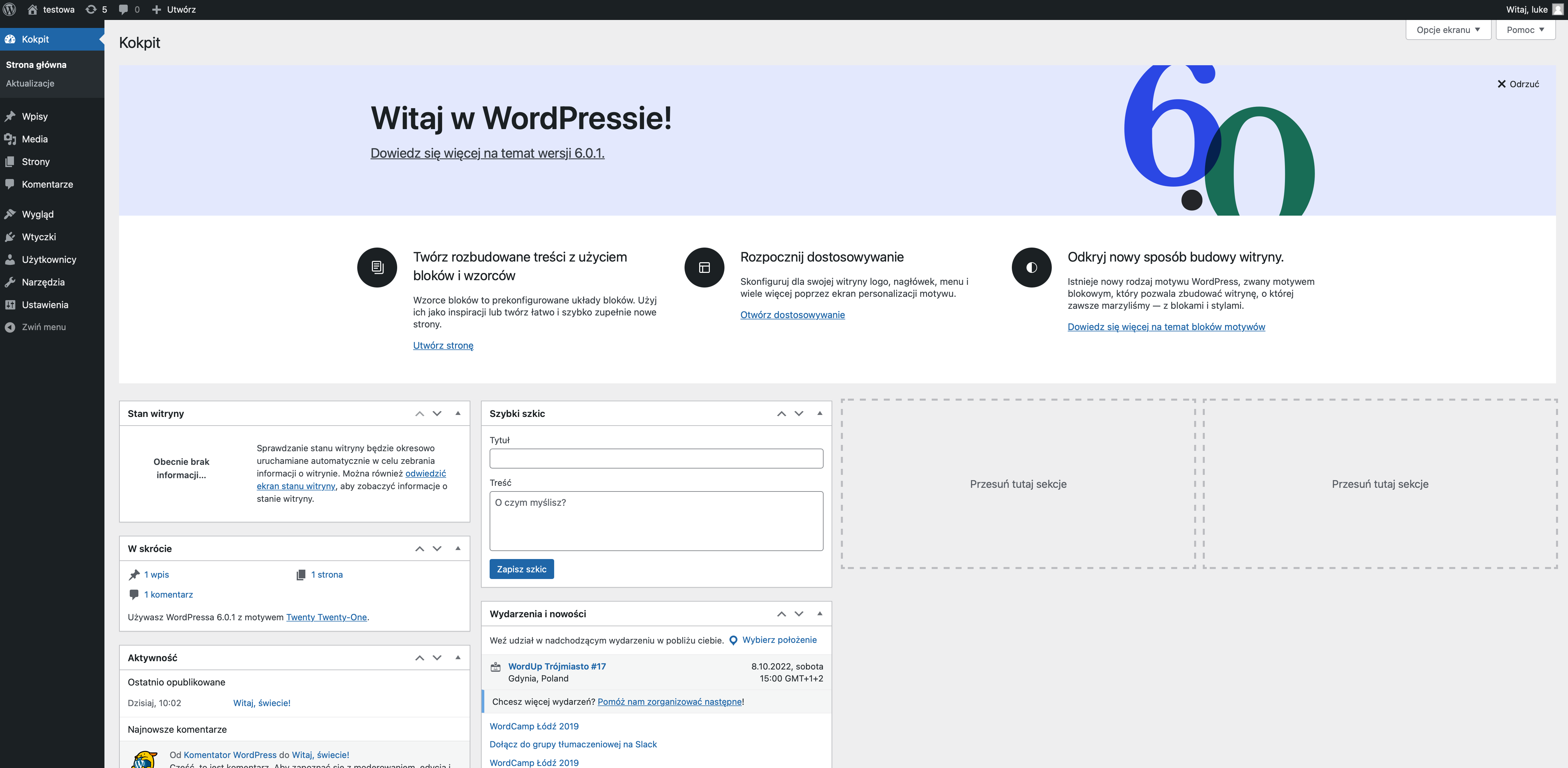Viewport: 1568px width, 768px height.
Task: Click into the Tytuł input field
Action: (x=656, y=459)
